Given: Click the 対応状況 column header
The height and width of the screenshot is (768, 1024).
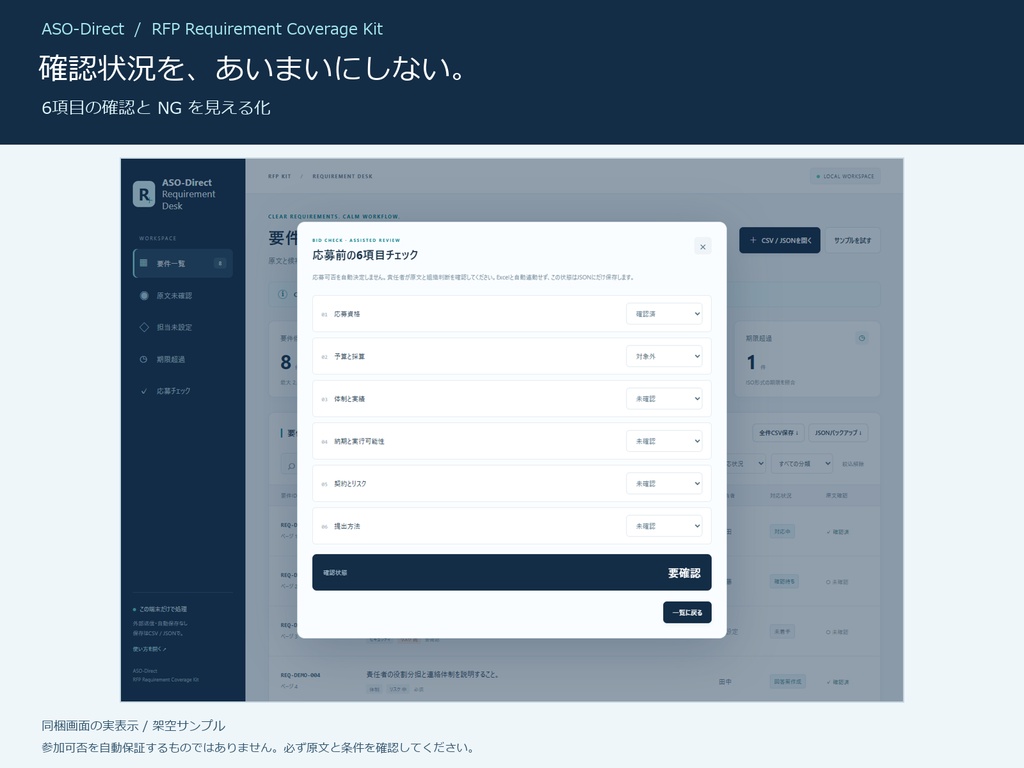Looking at the screenshot, I should coord(780,496).
